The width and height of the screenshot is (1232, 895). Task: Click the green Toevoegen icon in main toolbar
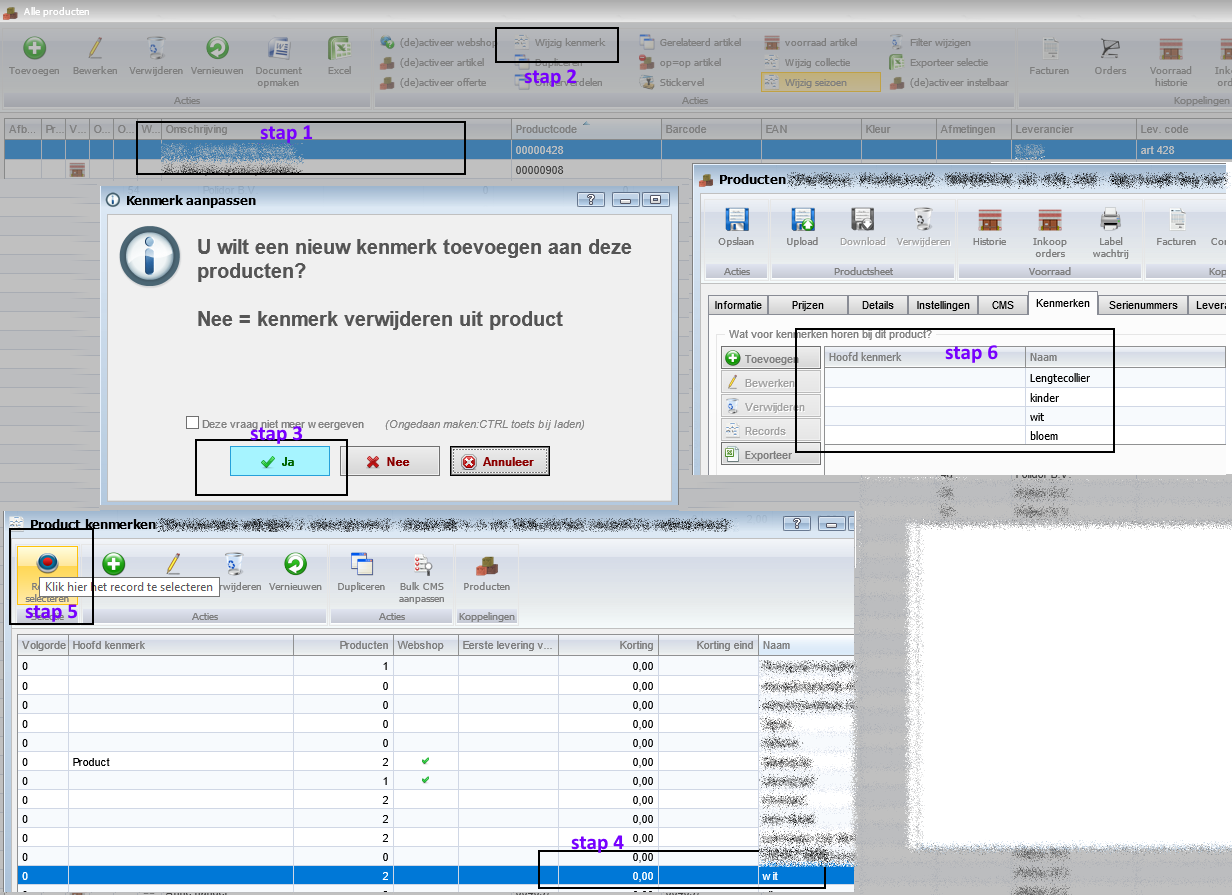tap(34, 49)
